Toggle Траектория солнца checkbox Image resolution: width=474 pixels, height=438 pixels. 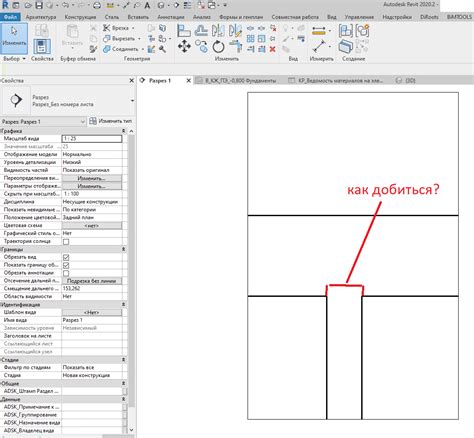(x=66, y=242)
